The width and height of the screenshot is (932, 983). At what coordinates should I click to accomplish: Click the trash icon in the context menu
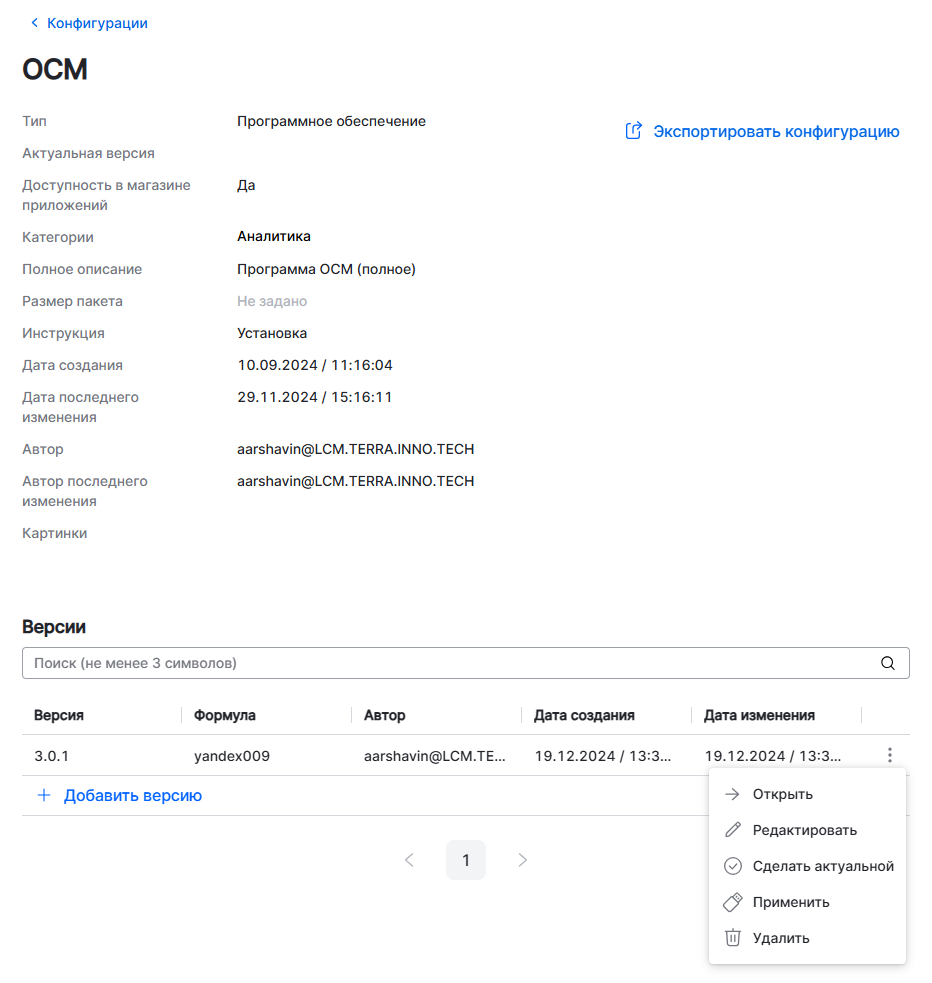coord(732,938)
